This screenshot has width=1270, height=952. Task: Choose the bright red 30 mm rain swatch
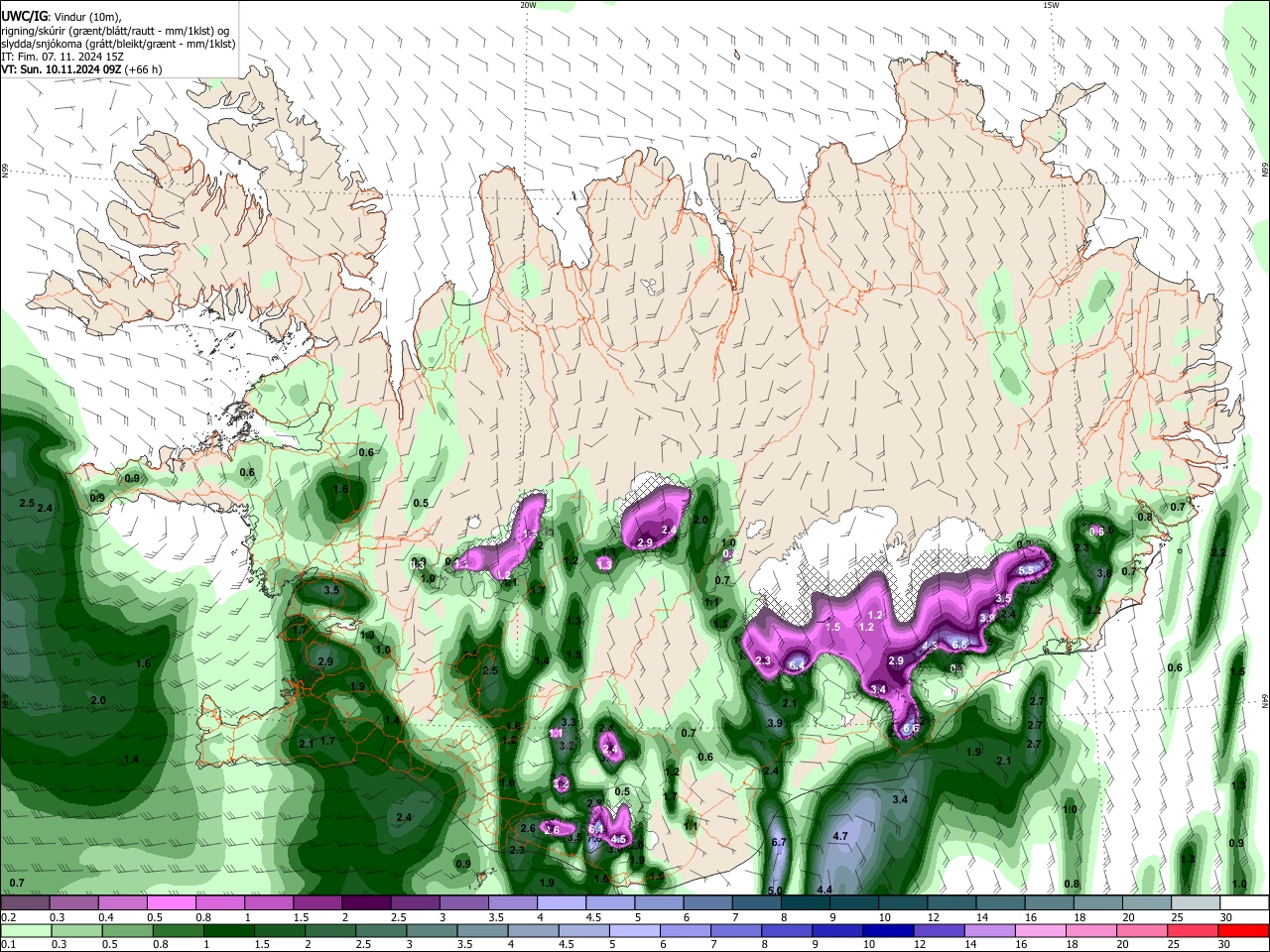pos(1243,931)
